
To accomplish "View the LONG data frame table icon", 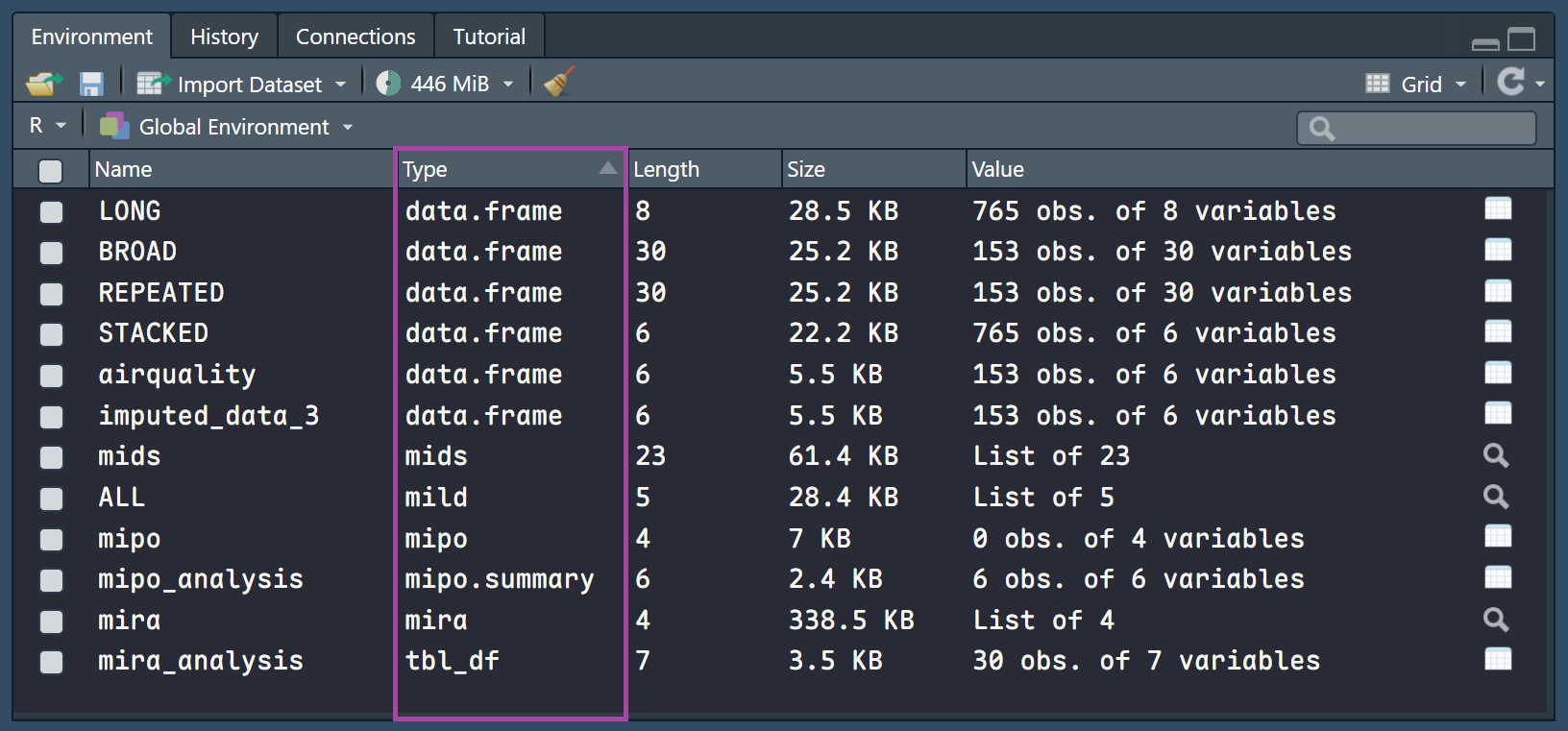I will tap(1498, 209).
